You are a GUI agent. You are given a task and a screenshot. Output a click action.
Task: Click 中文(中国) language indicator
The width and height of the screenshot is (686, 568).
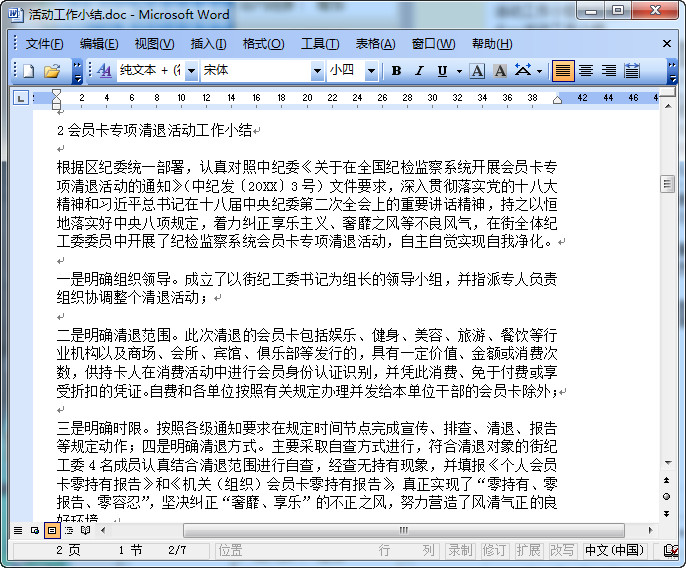point(614,550)
